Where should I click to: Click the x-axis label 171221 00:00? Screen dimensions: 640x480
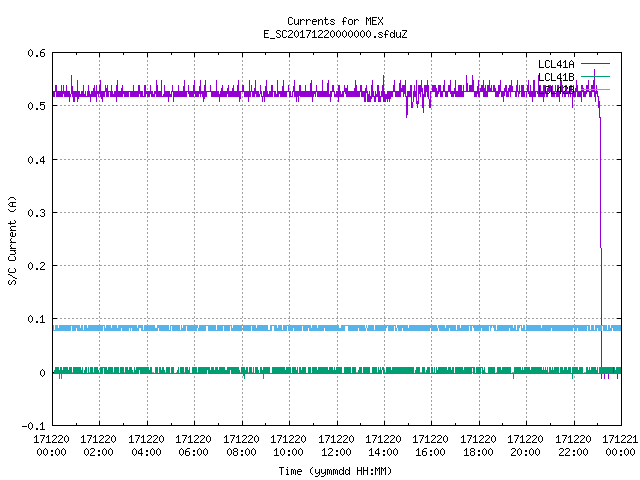(x=620, y=446)
